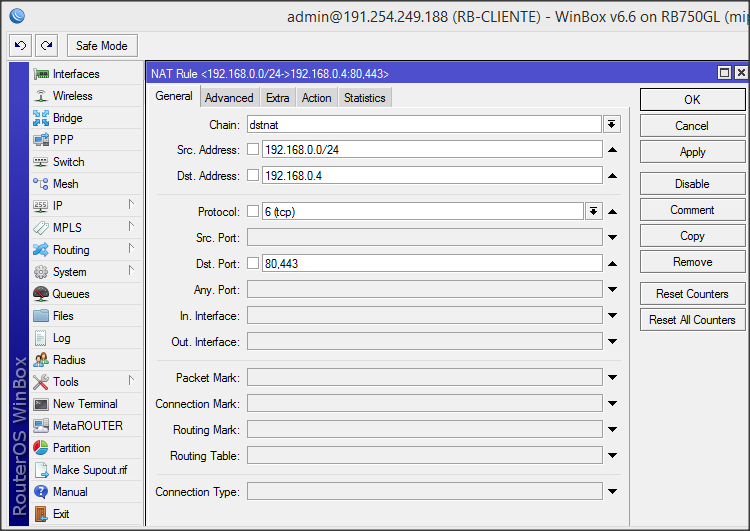This screenshot has height=531, width=750.
Task: Open the Protocol dropdown list
Action: coord(594,211)
